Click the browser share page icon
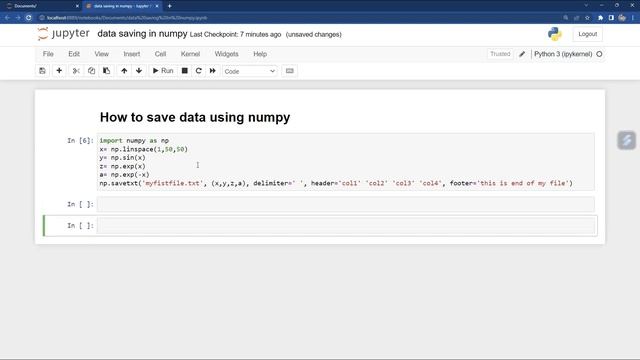This screenshot has width=640, height=360. (x=576, y=18)
